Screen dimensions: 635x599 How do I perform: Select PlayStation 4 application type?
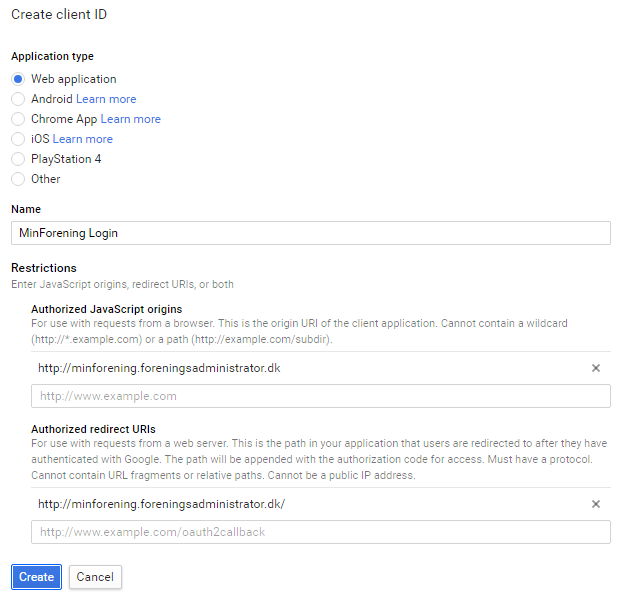coord(18,159)
